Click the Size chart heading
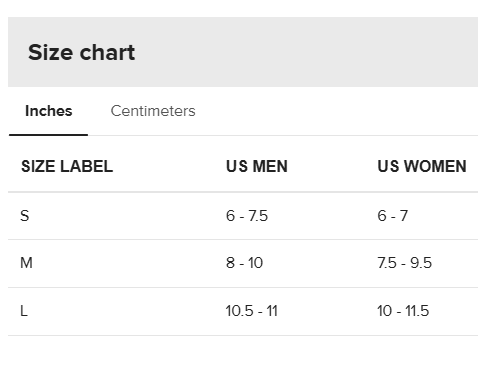The image size is (478, 376). (82, 52)
